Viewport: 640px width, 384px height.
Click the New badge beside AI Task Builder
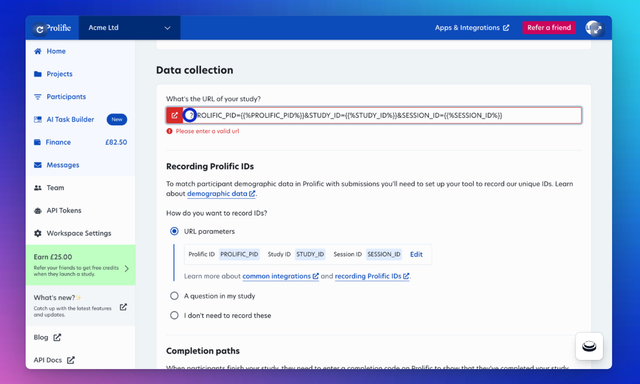click(117, 120)
